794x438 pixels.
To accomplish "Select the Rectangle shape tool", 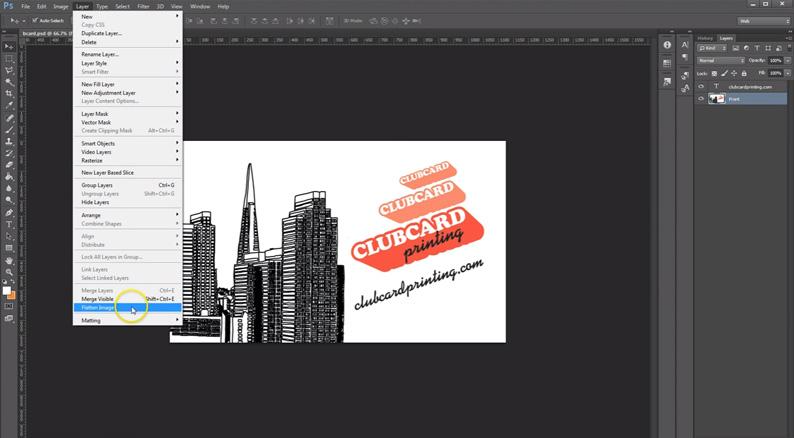I will [x=9, y=248].
